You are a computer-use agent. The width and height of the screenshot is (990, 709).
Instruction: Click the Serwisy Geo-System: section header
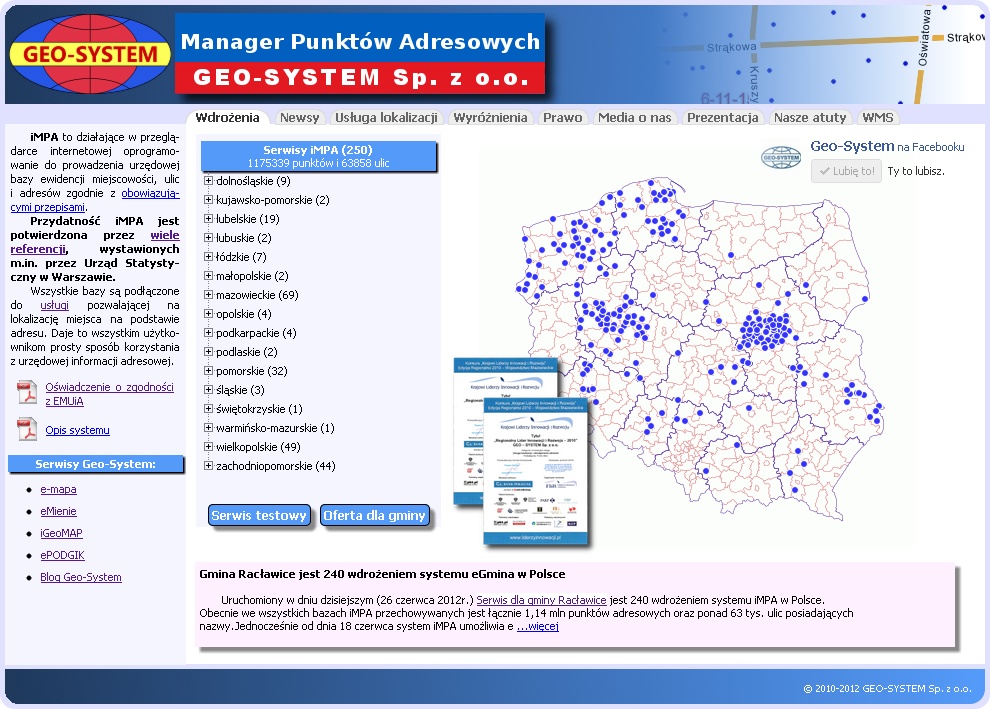(x=95, y=464)
